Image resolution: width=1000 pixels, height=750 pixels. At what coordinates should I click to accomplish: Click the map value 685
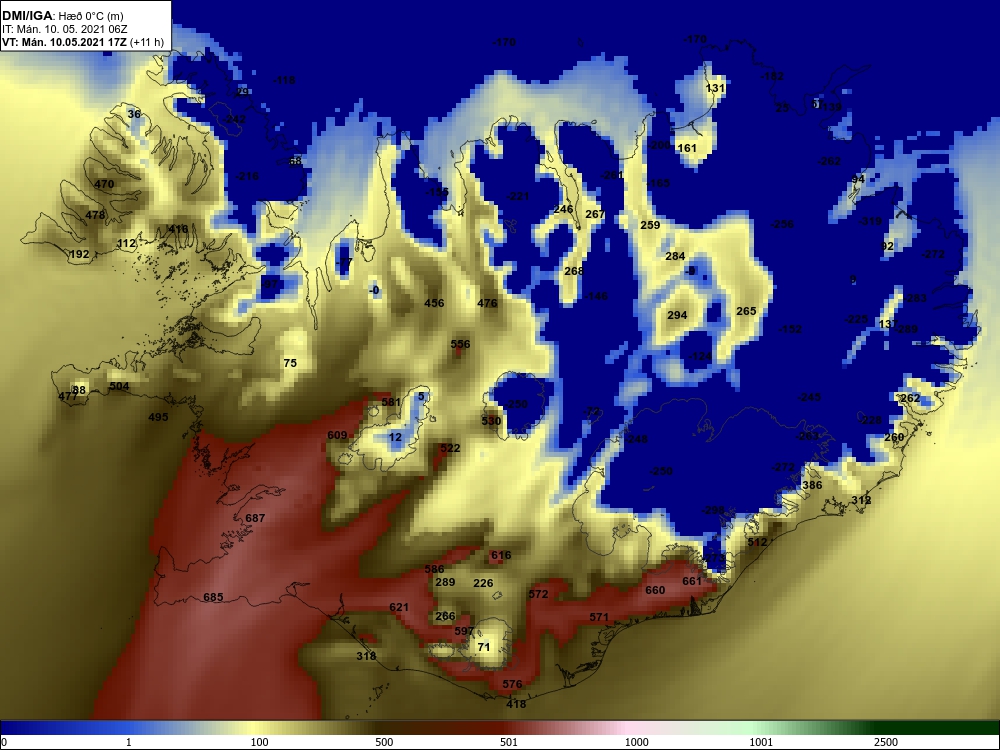pos(213,598)
